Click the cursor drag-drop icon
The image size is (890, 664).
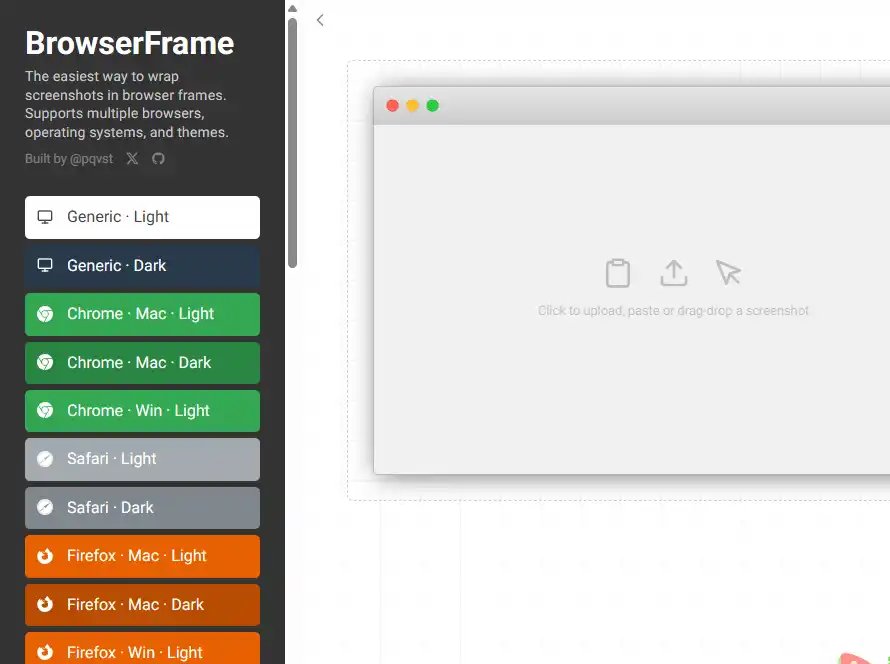point(728,272)
